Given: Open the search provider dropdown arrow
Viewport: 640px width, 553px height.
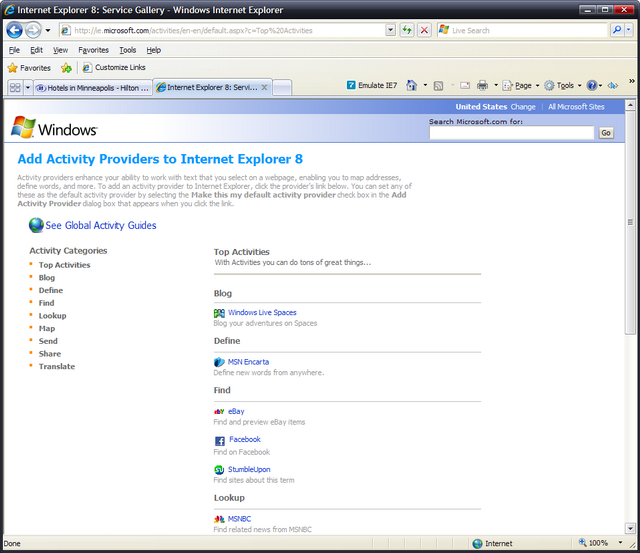Looking at the screenshot, I should click(x=629, y=30).
